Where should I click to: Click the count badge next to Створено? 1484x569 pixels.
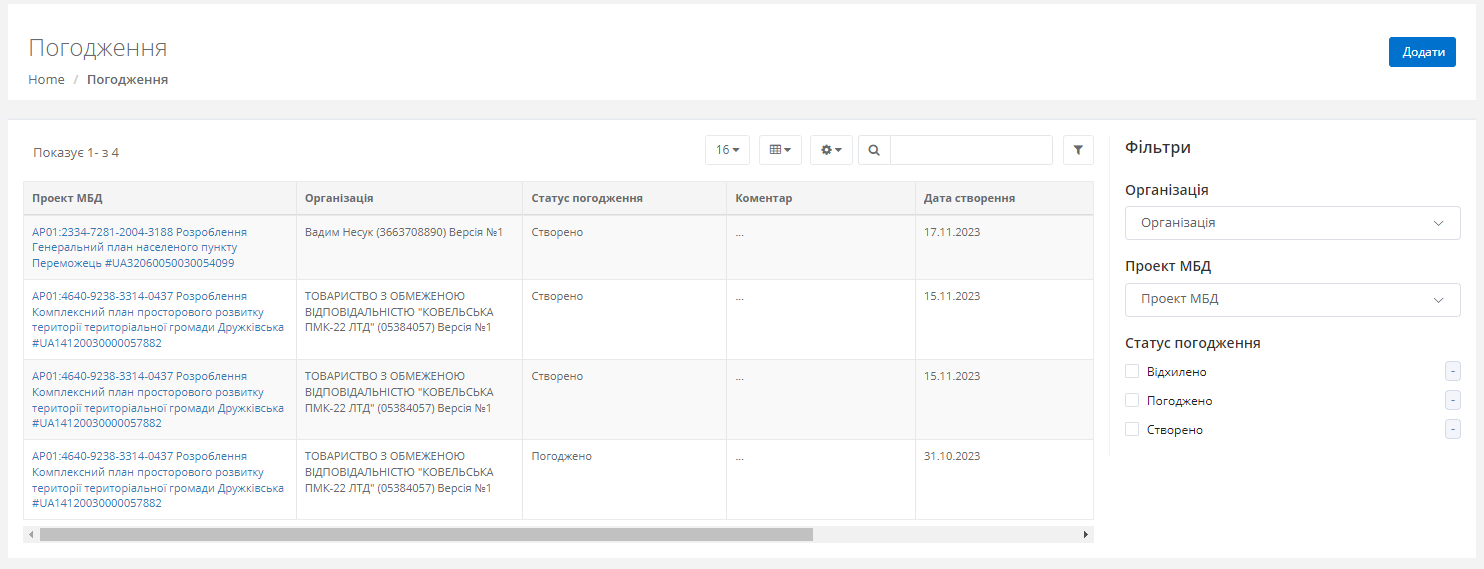1452,430
